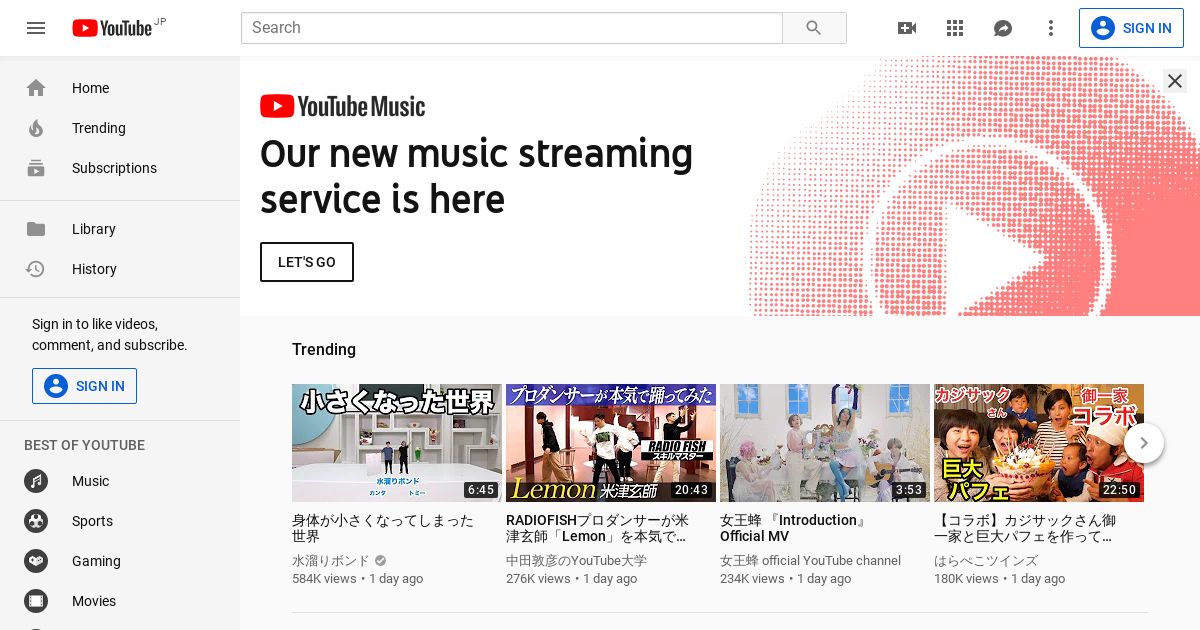Open the YouTube apps grid icon
This screenshot has width=1200, height=630.
pos(955,28)
